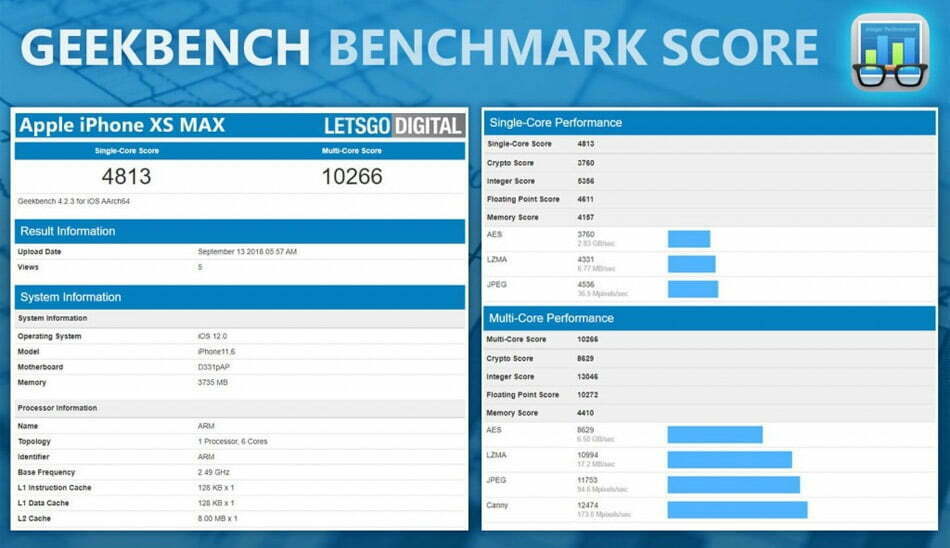Select Memory Score 4410 in multi-core section
This screenshot has width=950, height=548.
click(x=586, y=413)
